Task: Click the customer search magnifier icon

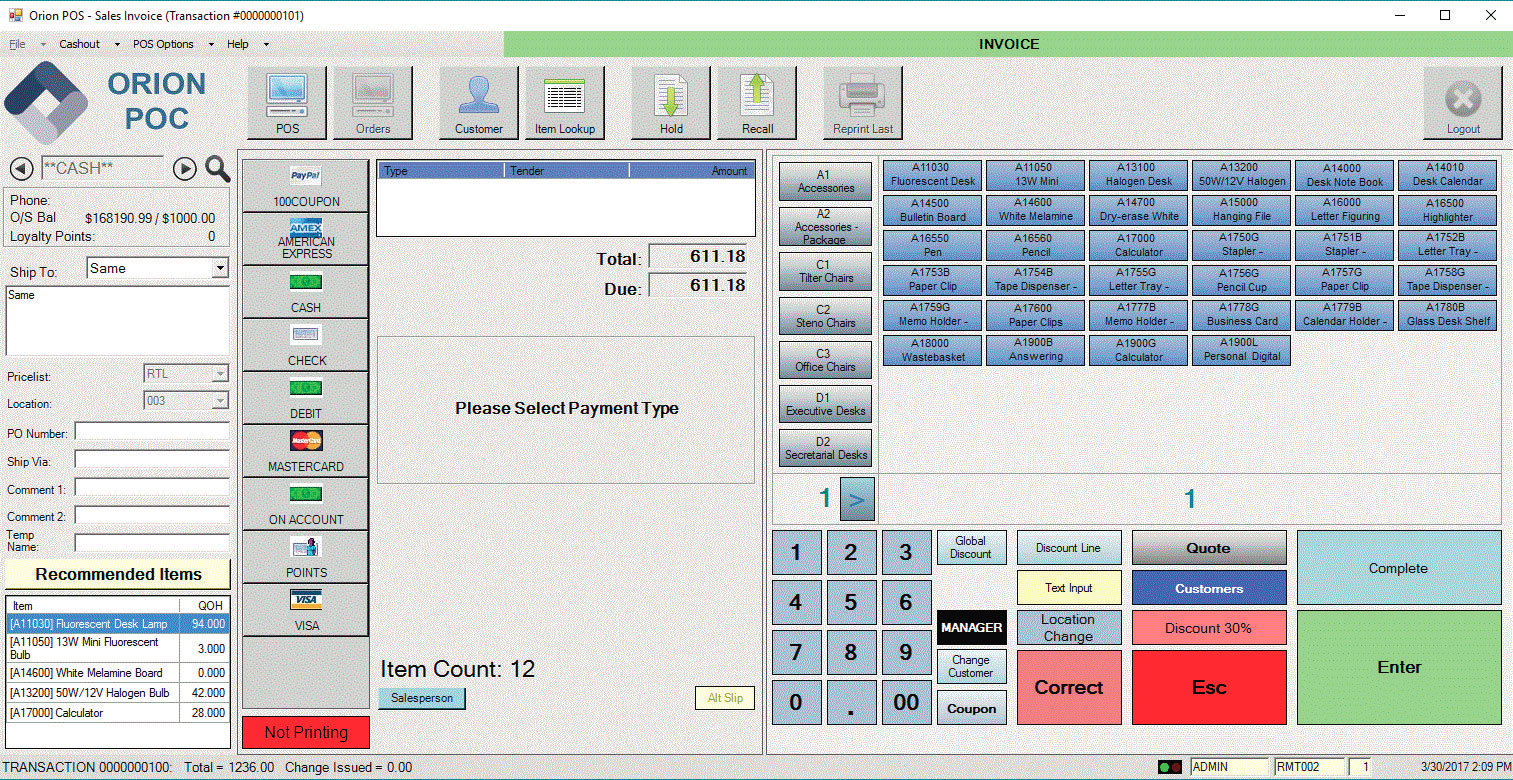Action: tap(218, 169)
